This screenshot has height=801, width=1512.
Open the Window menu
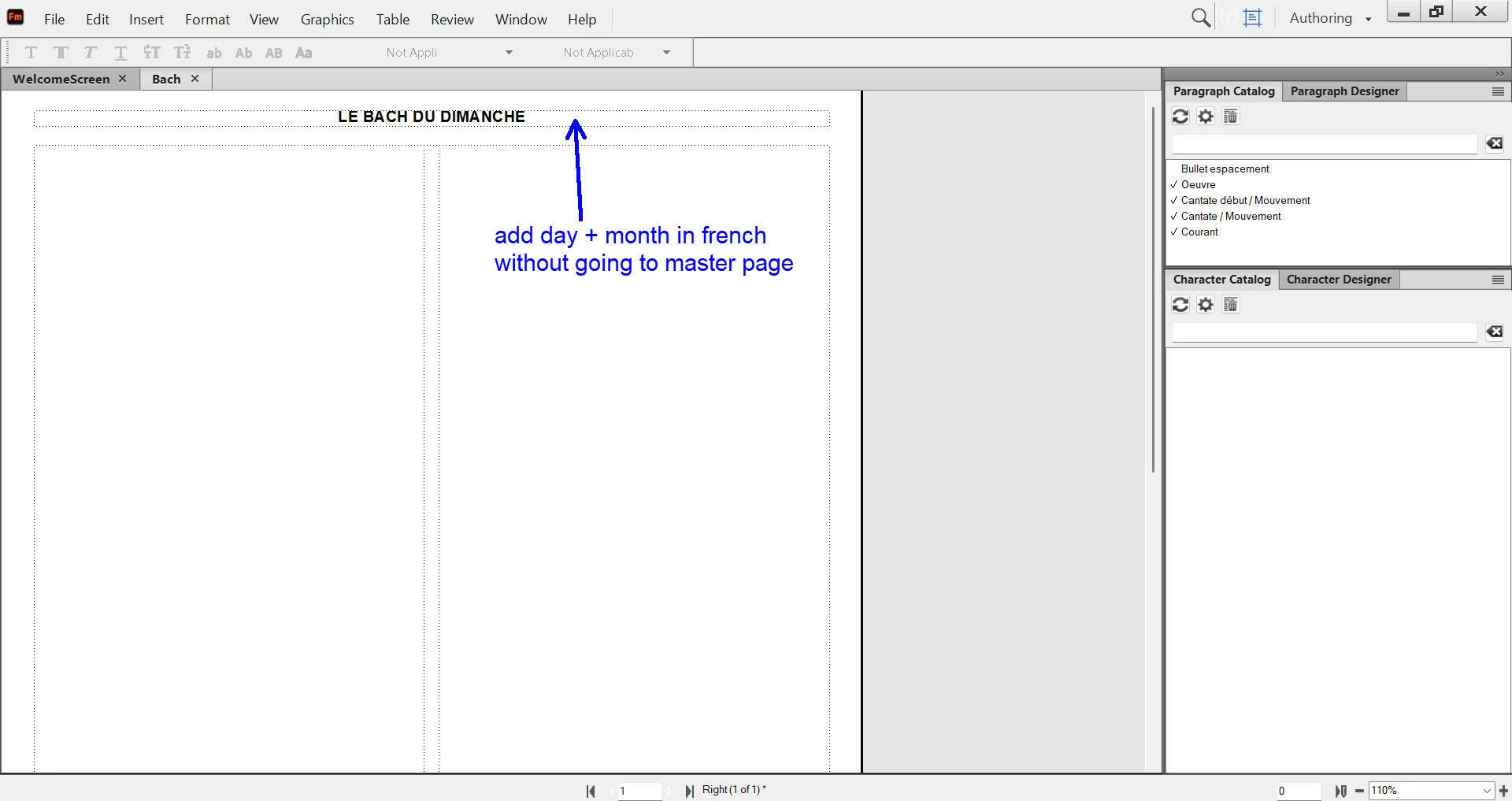pyautogui.click(x=521, y=19)
